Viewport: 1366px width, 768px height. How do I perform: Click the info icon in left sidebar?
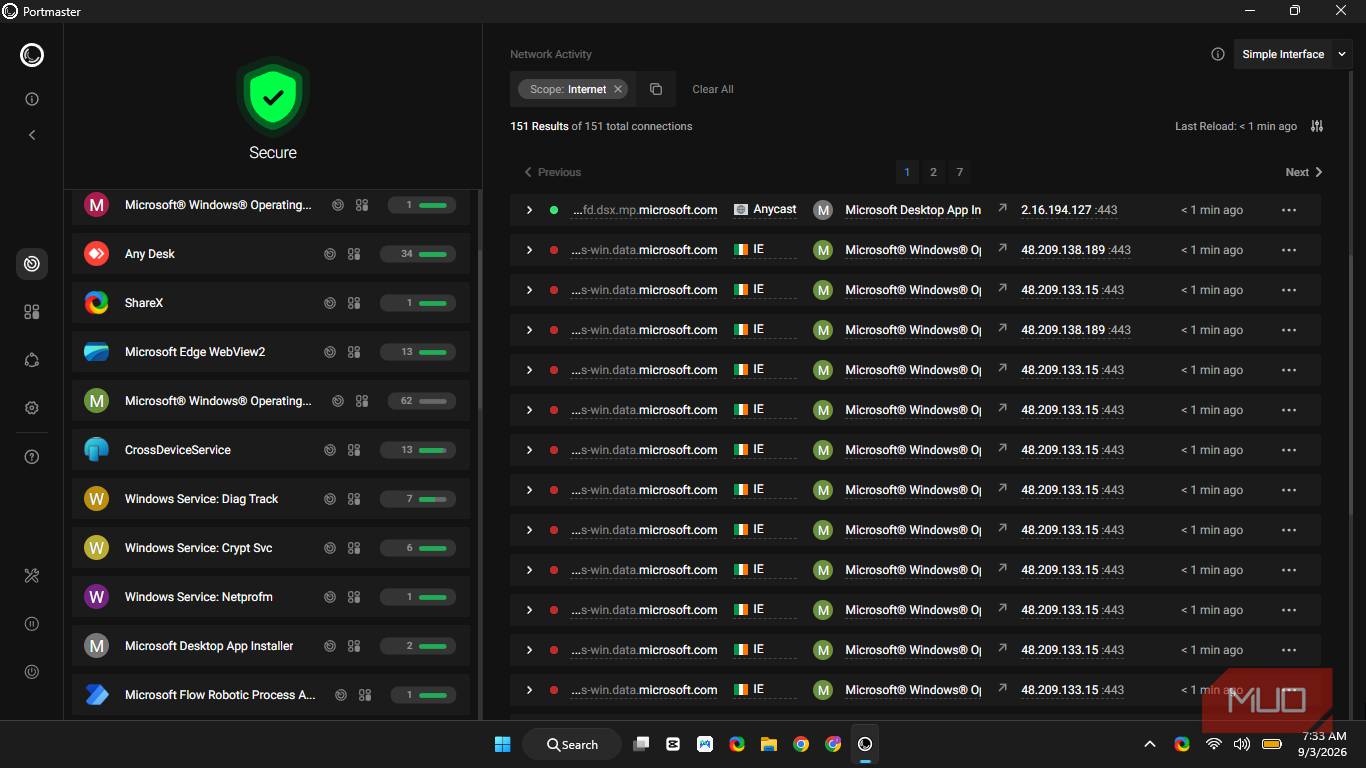(x=32, y=99)
